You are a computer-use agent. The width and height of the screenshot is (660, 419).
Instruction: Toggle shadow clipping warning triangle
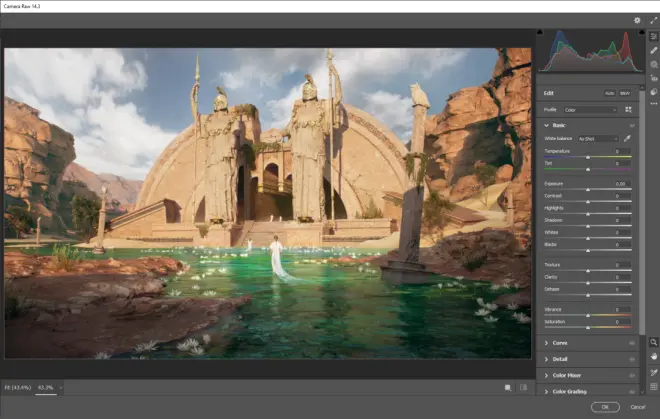pyautogui.click(x=540, y=32)
